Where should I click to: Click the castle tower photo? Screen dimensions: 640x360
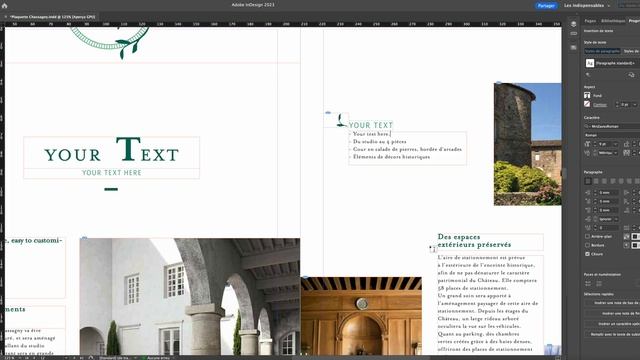pyautogui.click(x=527, y=144)
